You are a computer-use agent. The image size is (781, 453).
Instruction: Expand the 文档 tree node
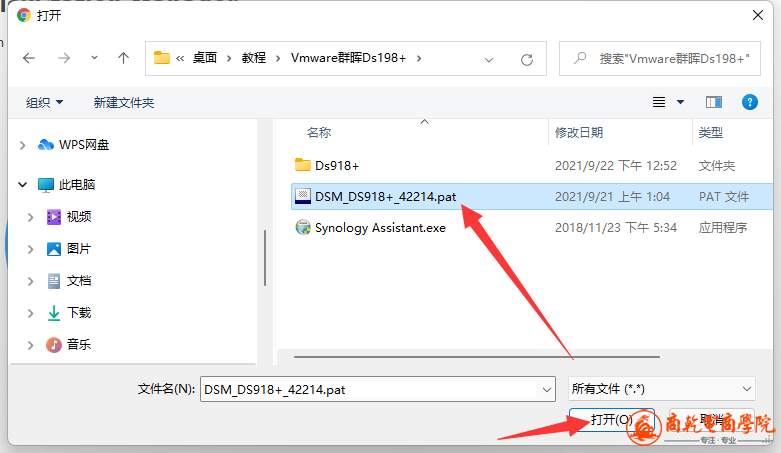30,281
